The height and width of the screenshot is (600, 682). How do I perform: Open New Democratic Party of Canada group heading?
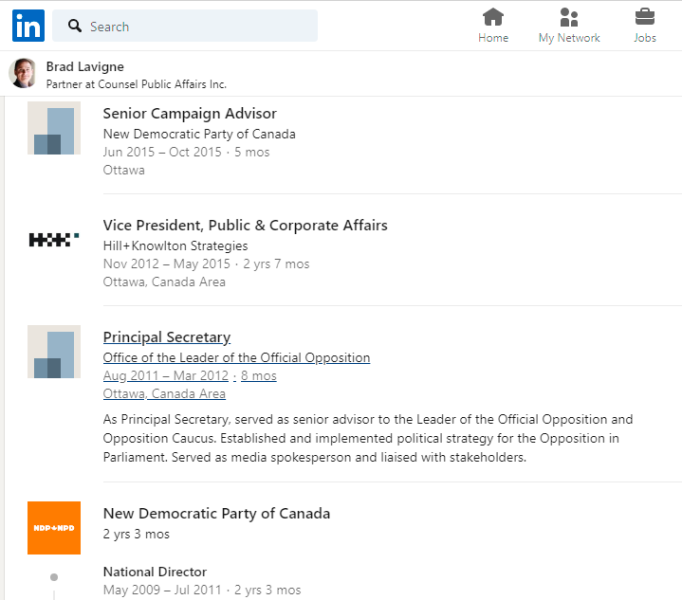tap(217, 513)
